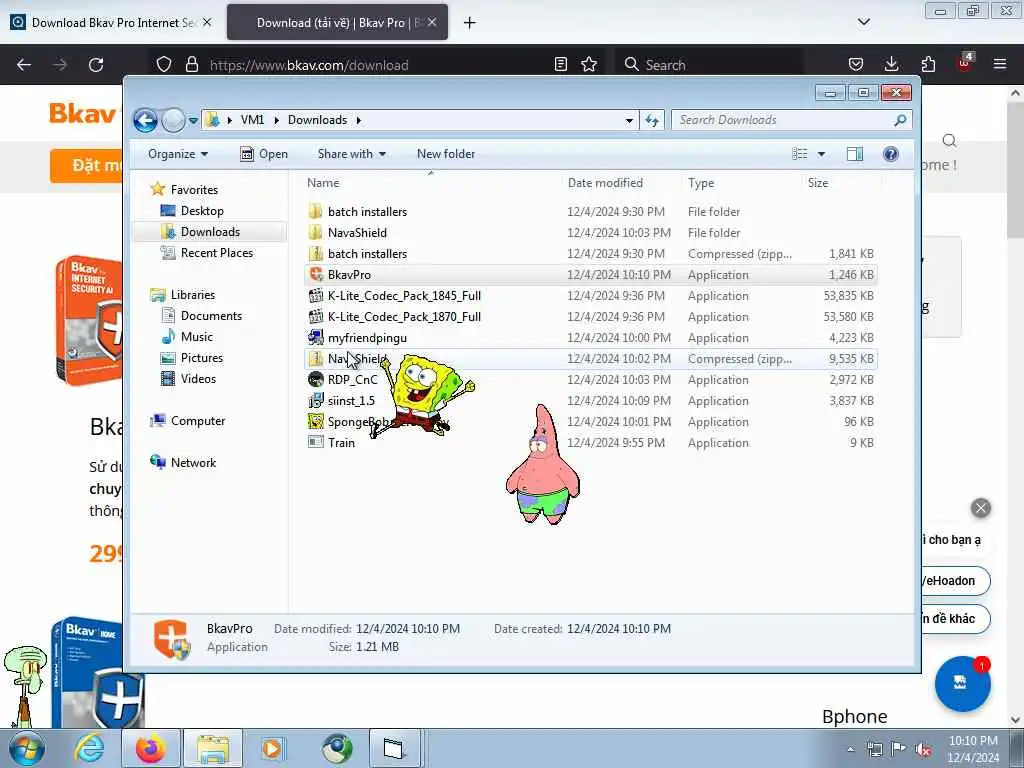Select the Train application file
Viewport: 1024px width, 768px height.
pyautogui.click(x=590, y=443)
